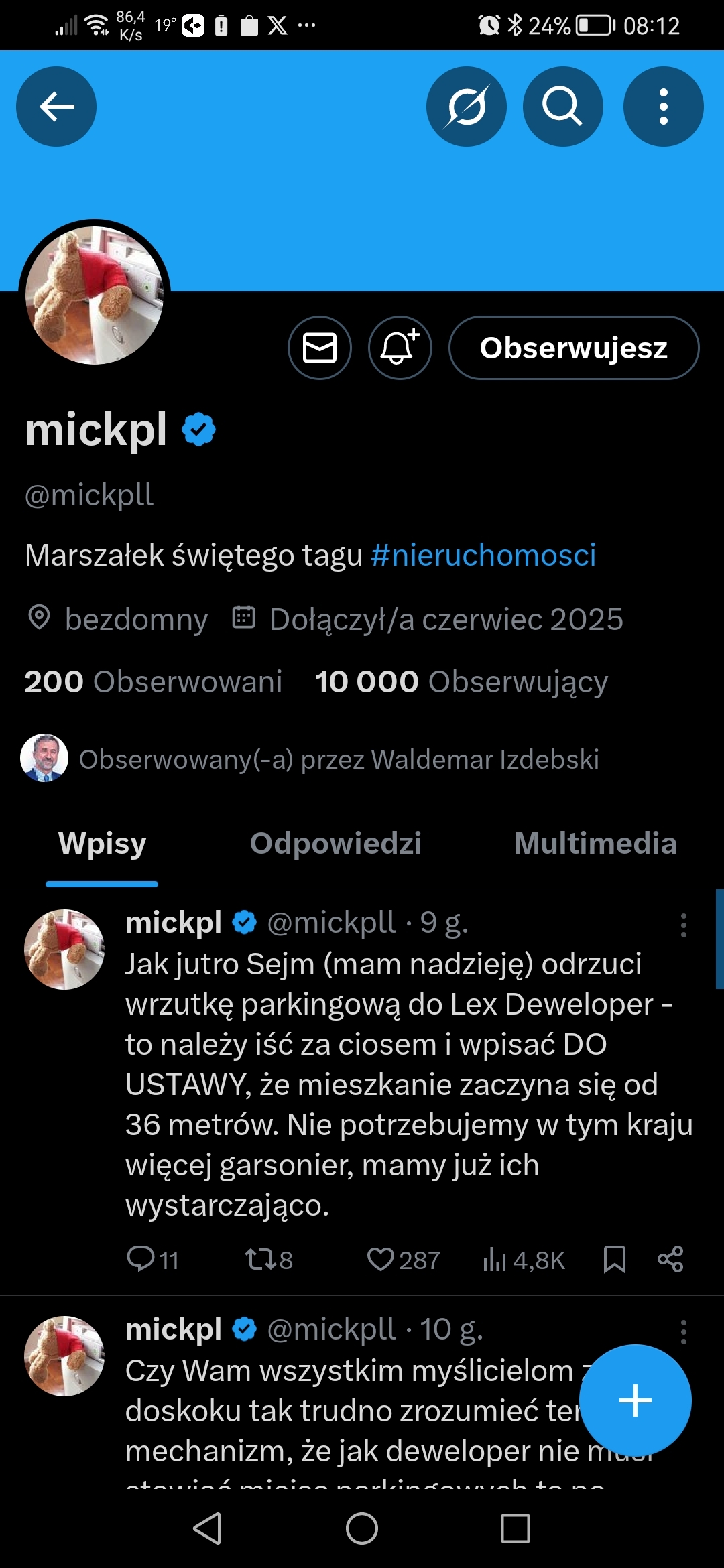Enable post notifications with the bell icon
724x1568 pixels.
pos(400,348)
